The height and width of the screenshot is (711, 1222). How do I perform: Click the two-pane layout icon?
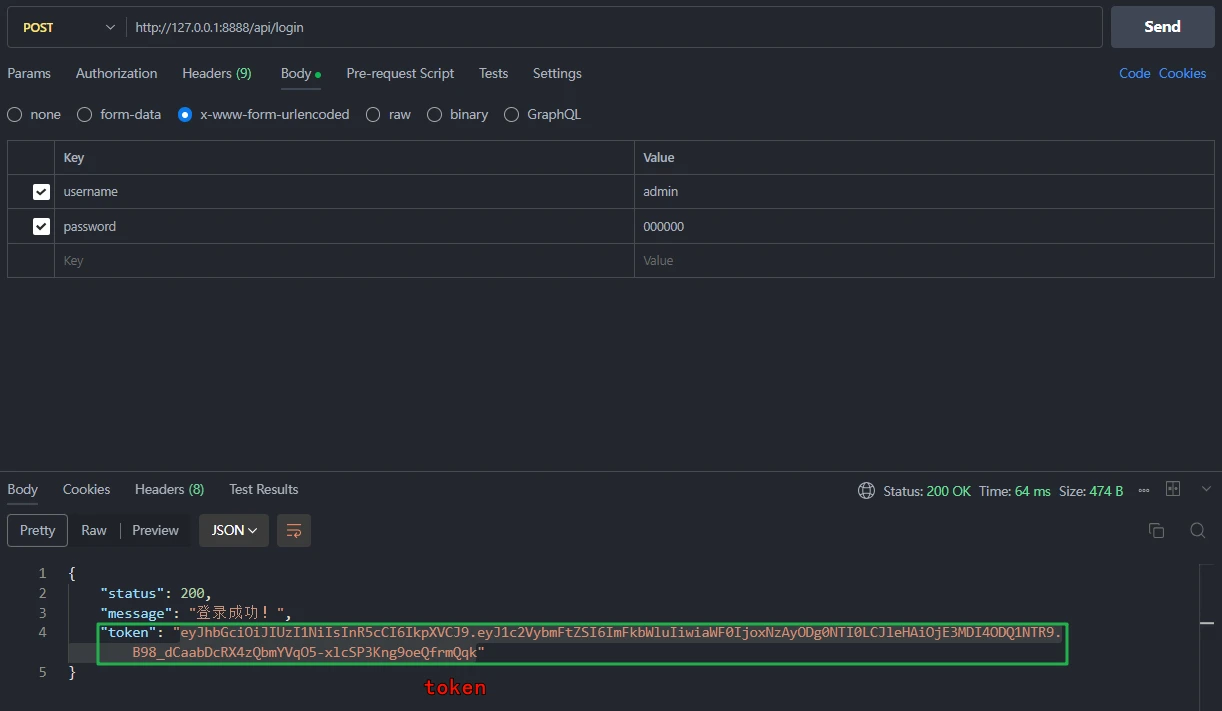point(1173,489)
